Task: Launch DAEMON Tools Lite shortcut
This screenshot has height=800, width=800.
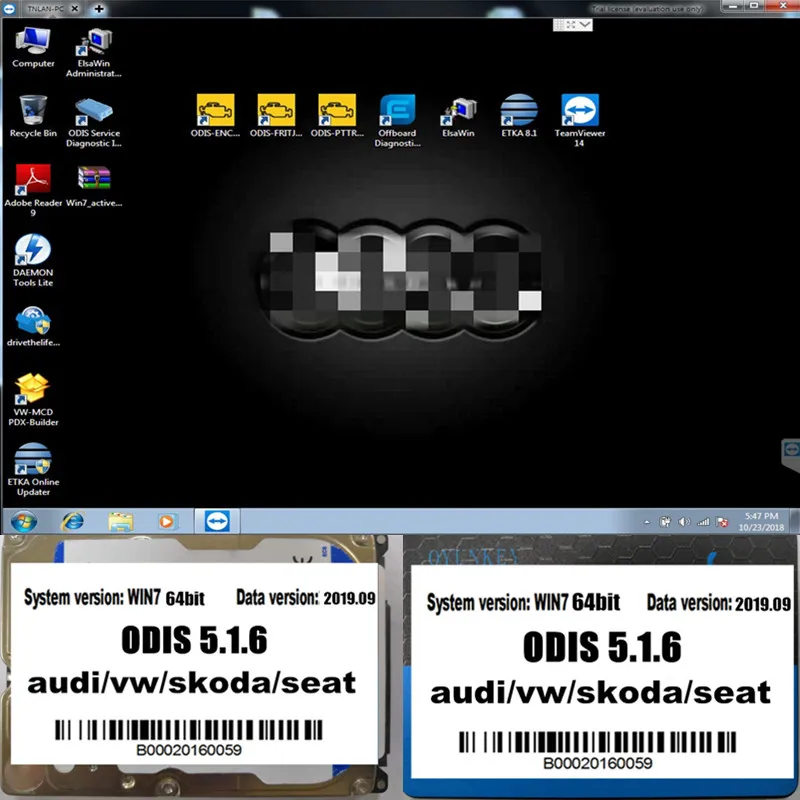Action: (33, 260)
